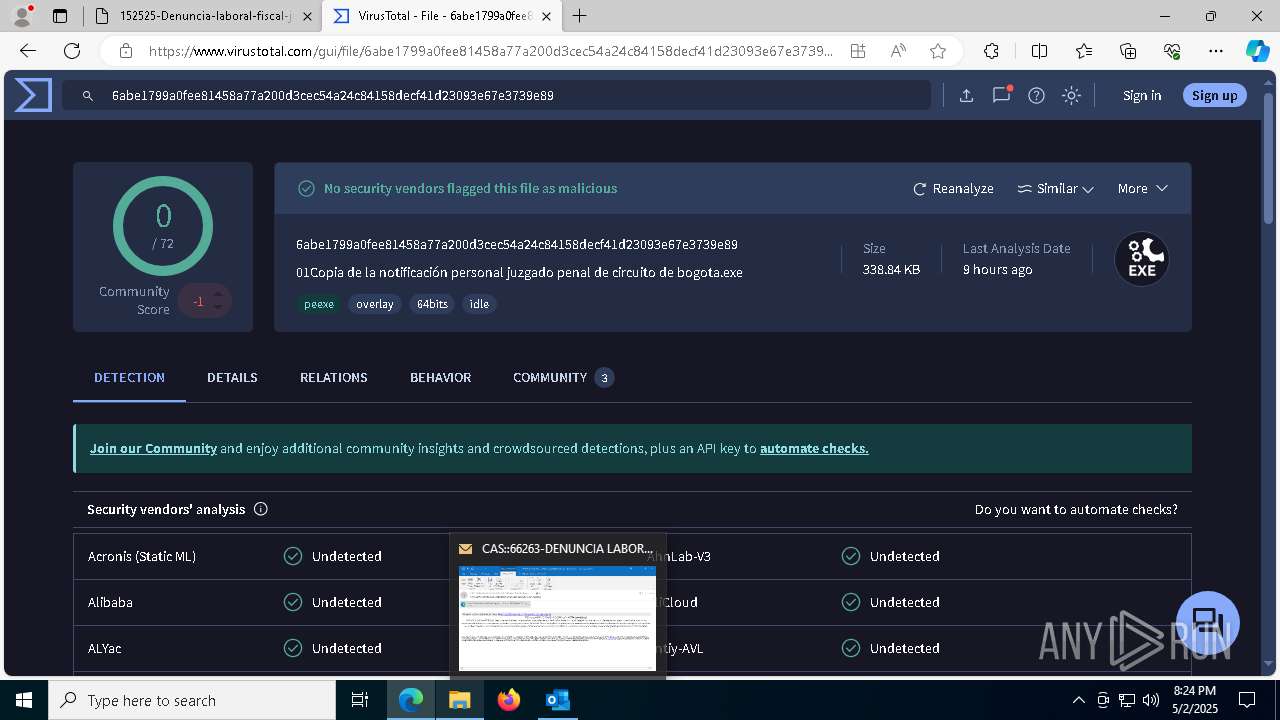Open Browser essentials heart icon

coord(1172,51)
